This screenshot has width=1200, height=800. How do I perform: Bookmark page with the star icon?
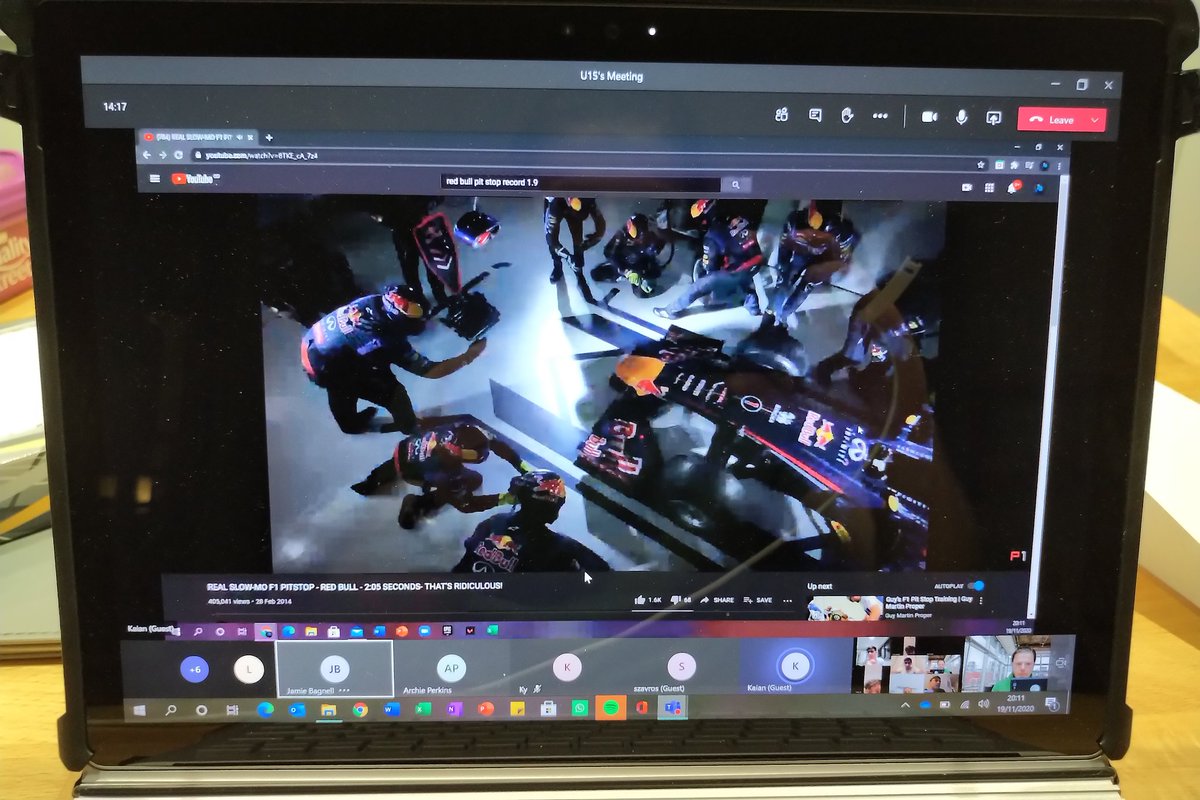pos(982,165)
